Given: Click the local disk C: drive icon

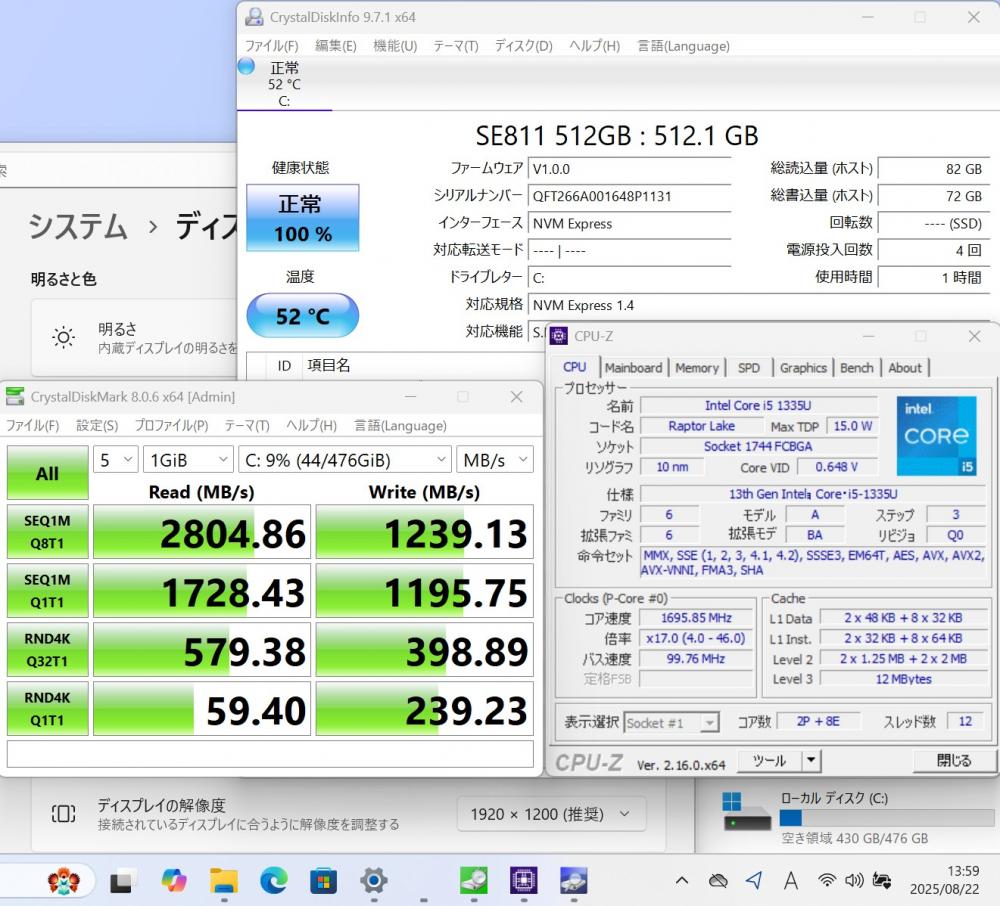Looking at the screenshot, I should click(747, 811).
